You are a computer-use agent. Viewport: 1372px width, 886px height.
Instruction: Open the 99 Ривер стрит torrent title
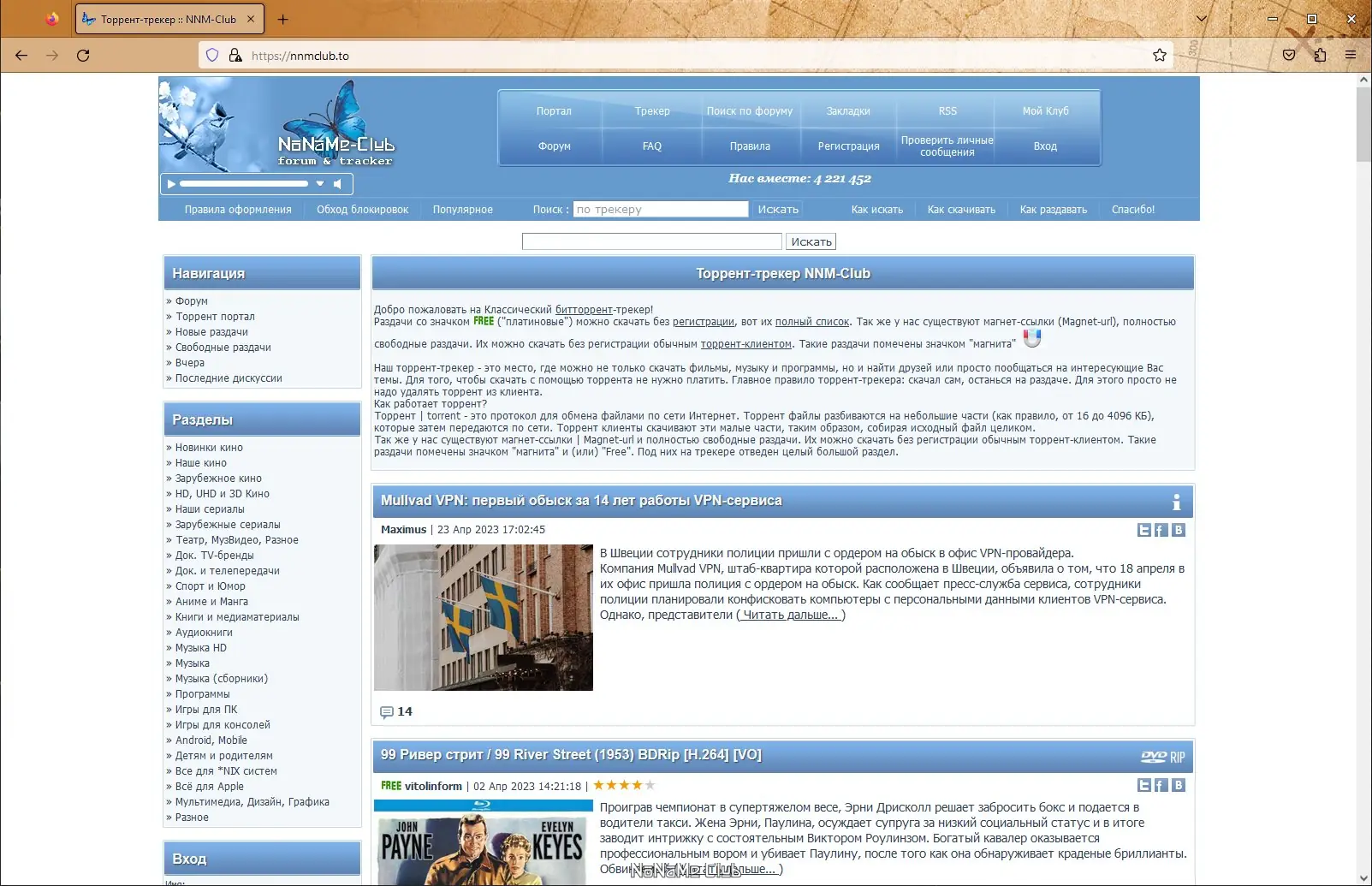571,755
